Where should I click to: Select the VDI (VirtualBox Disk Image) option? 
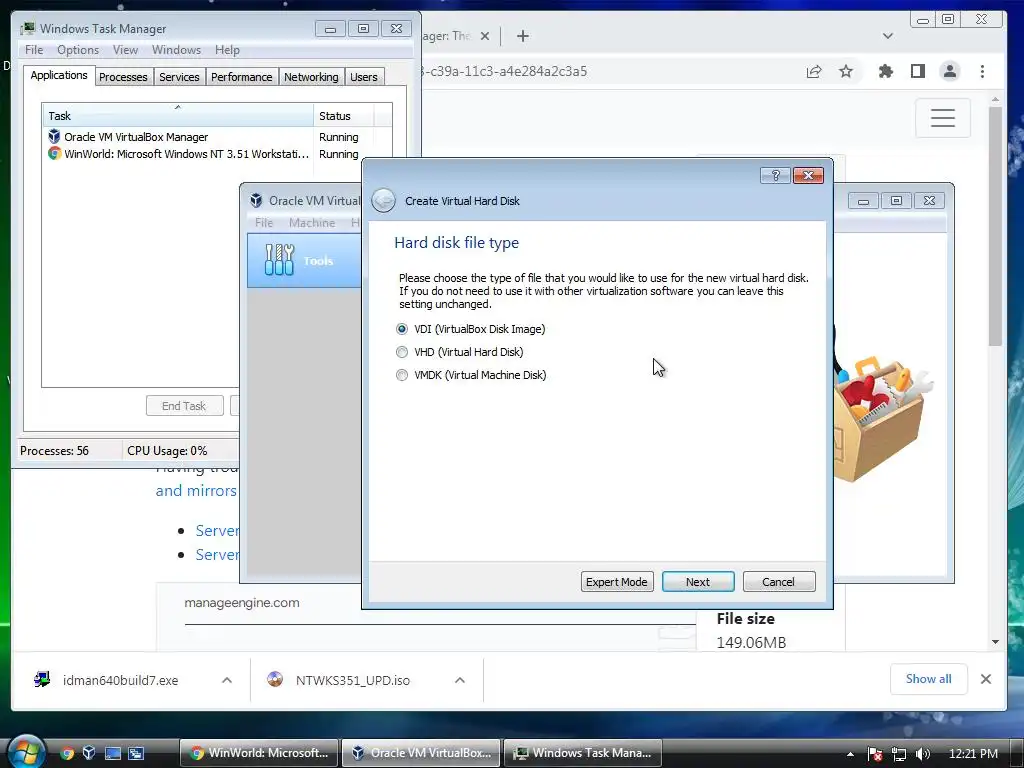click(x=471, y=329)
